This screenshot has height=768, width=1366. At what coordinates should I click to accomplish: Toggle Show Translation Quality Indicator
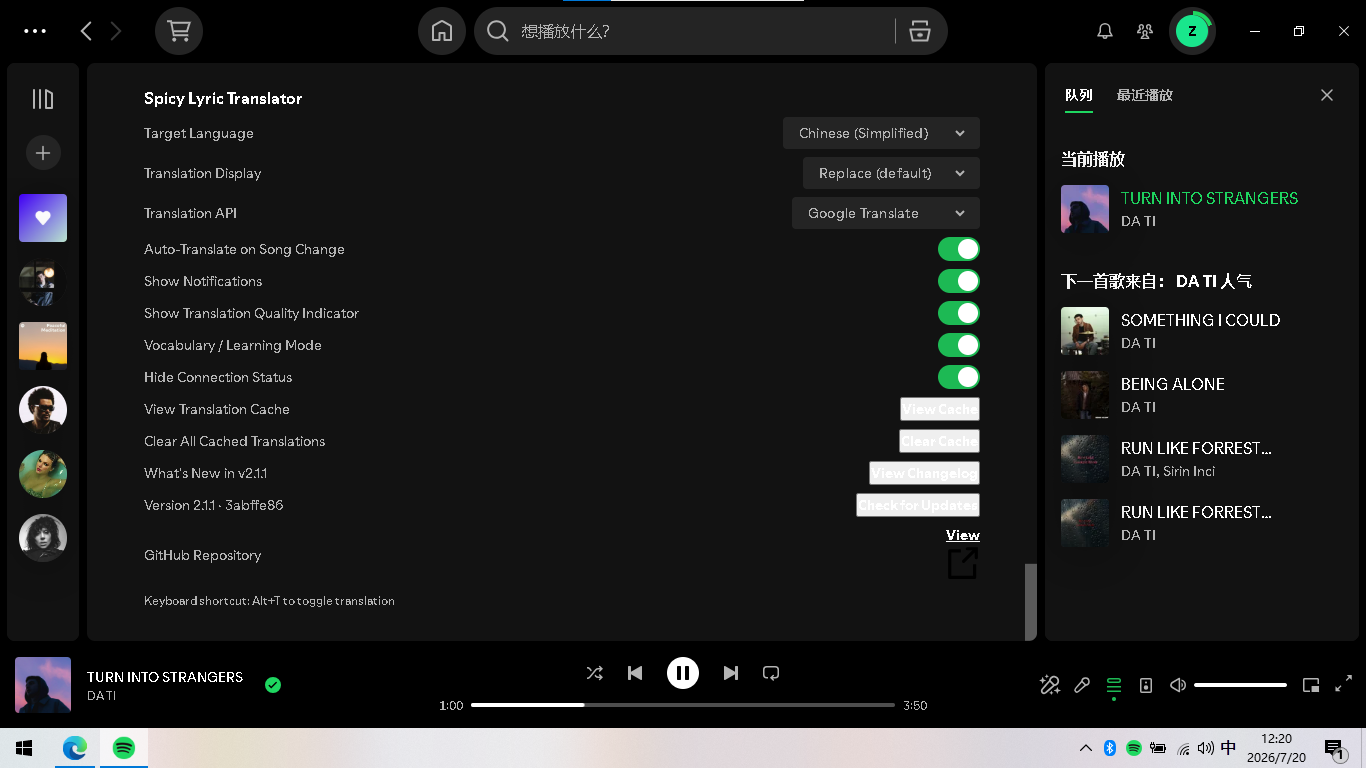(x=959, y=313)
